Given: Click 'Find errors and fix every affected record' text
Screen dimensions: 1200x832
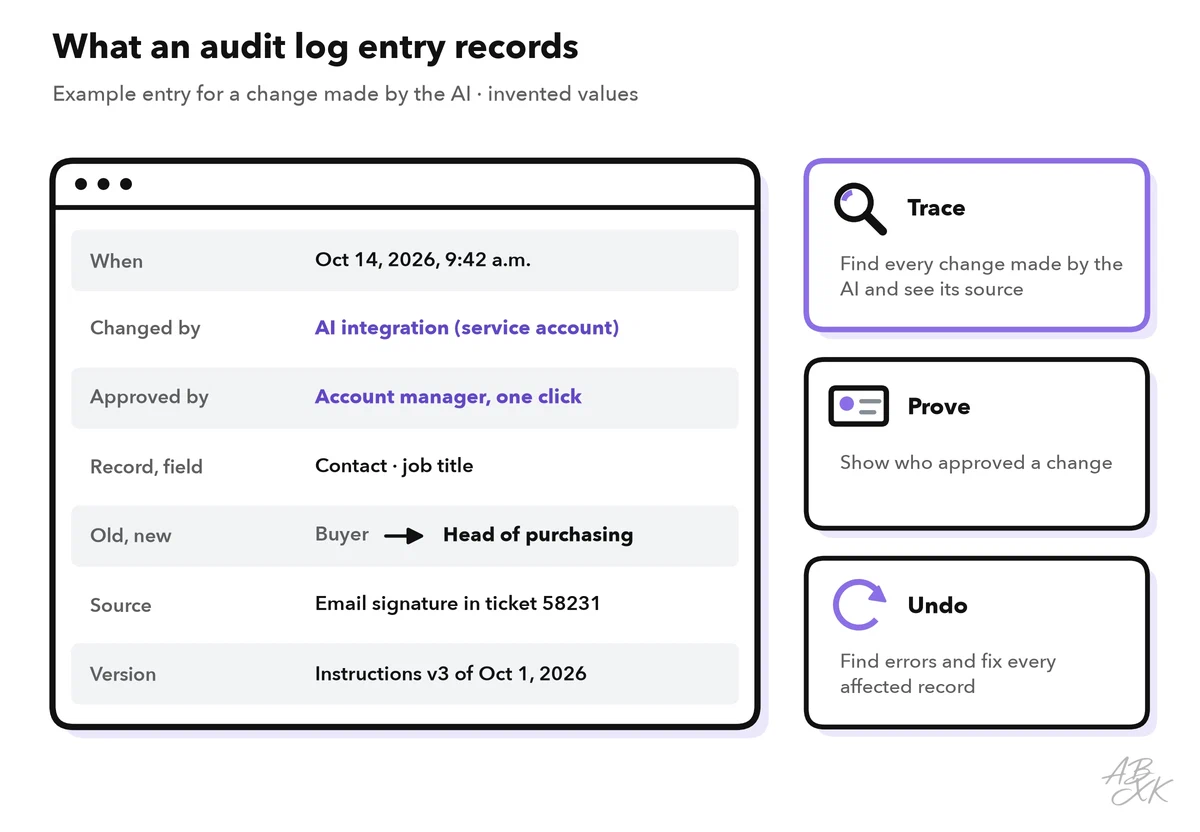Looking at the screenshot, I should tap(948, 674).
